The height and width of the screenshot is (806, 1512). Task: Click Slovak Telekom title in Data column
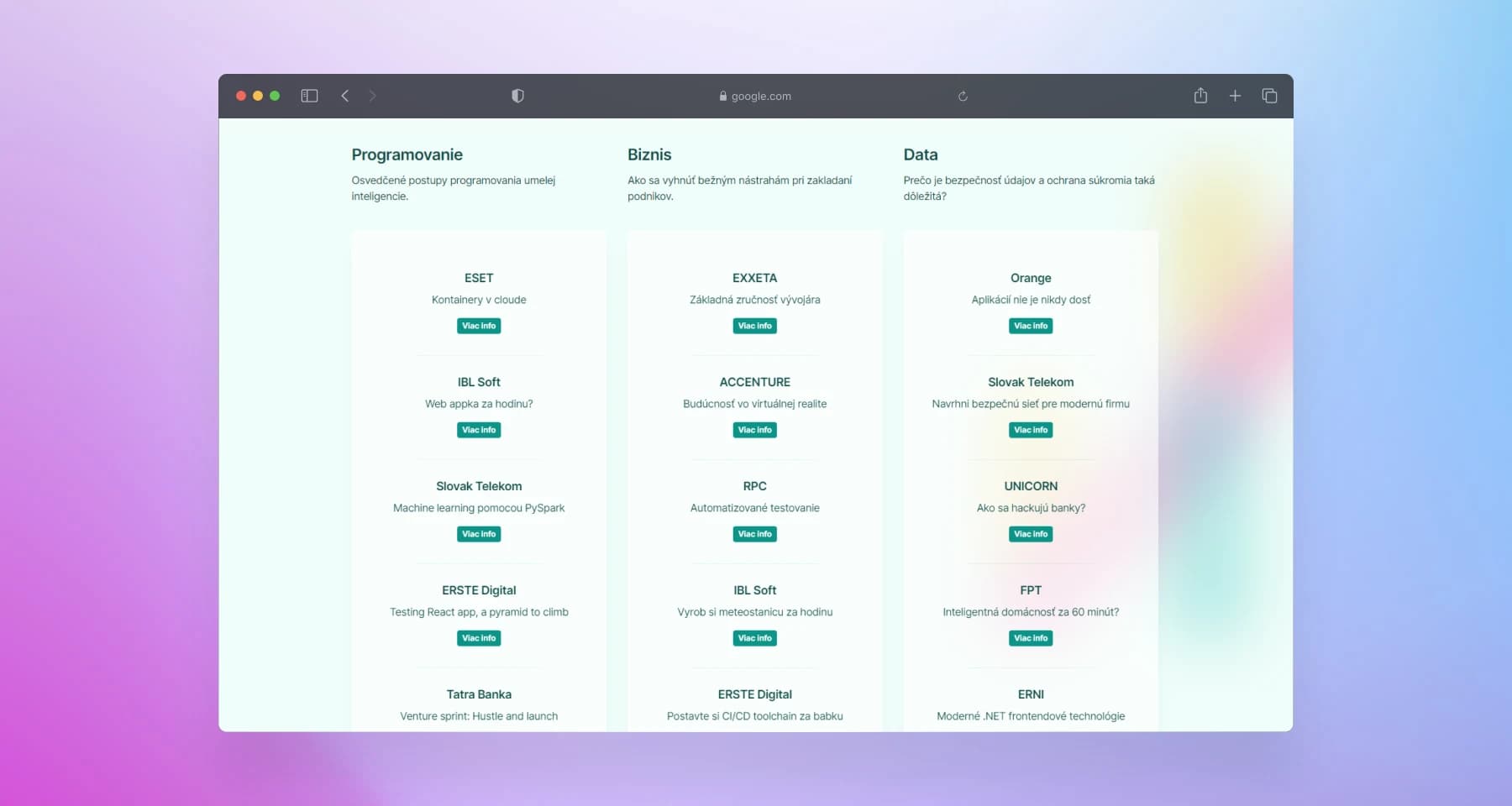[1031, 382]
